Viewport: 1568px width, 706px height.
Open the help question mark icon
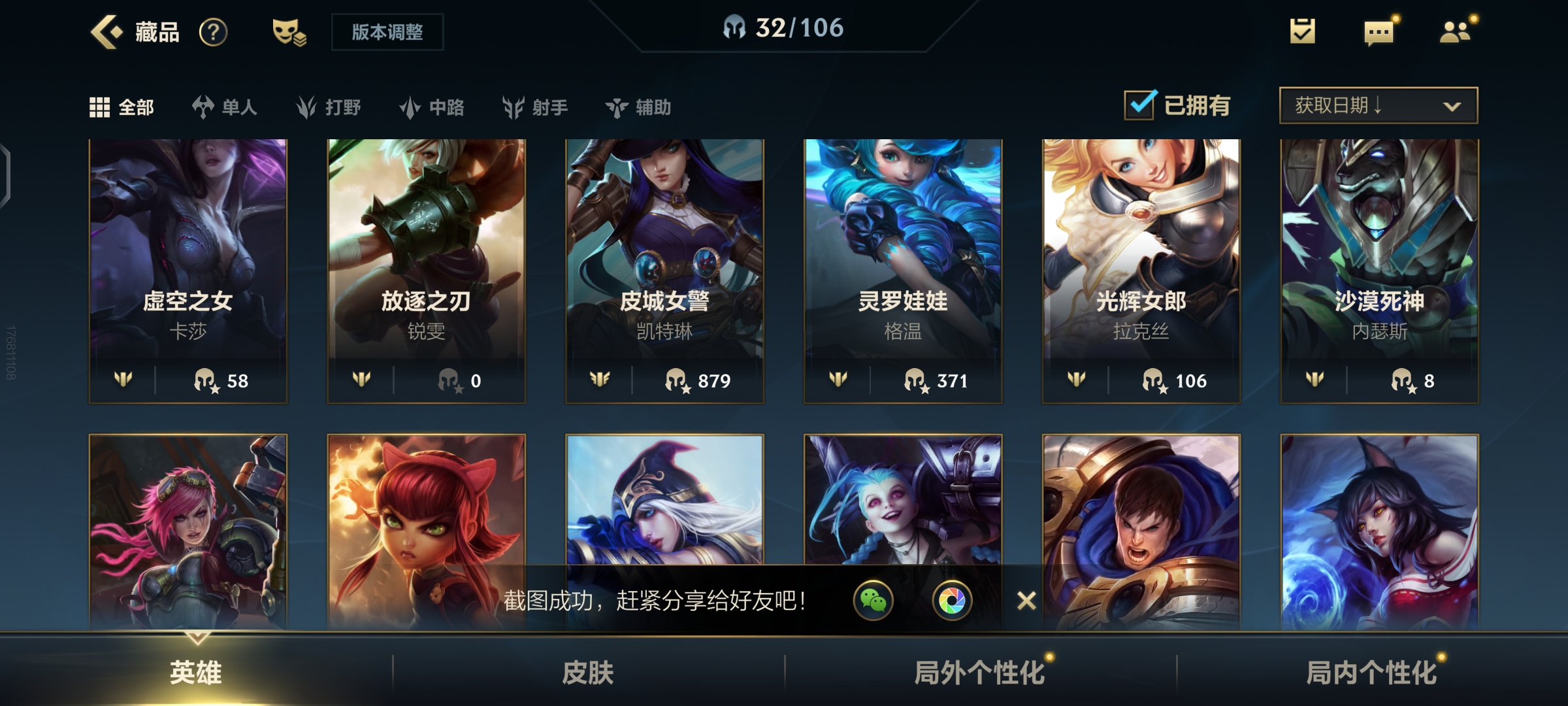pyautogui.click(x=213, y=32)
